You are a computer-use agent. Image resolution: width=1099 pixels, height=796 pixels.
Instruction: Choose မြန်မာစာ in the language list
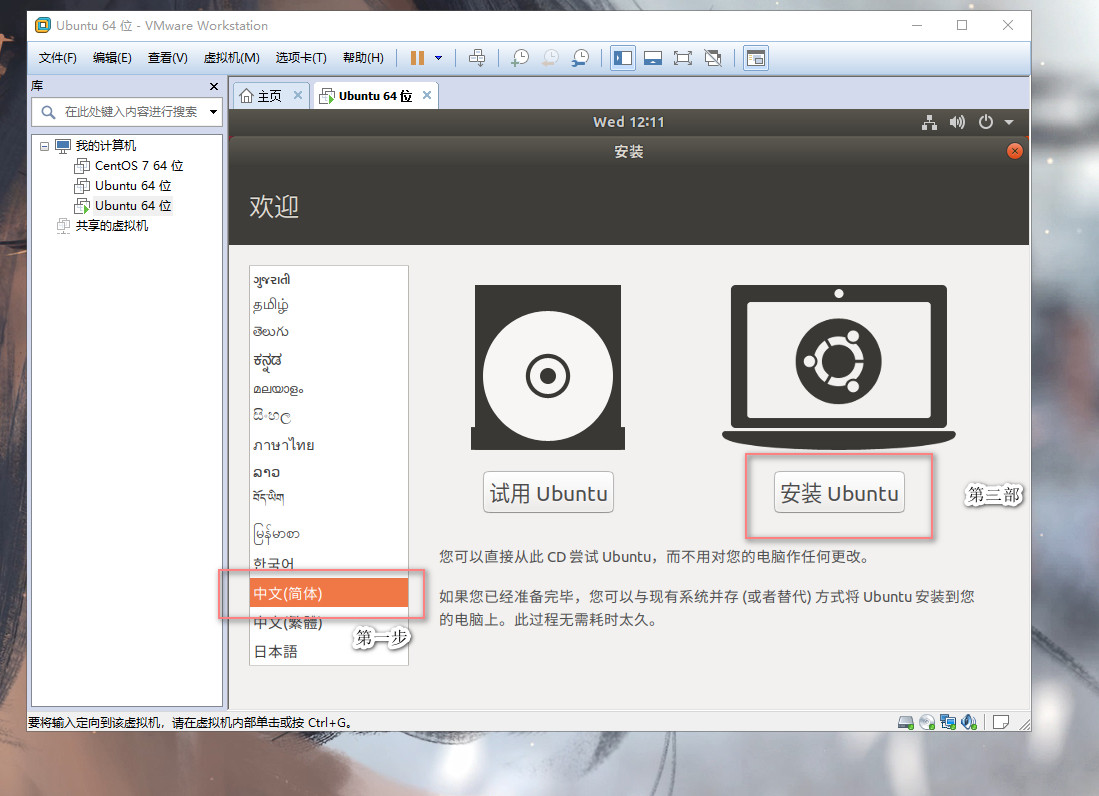329,534
